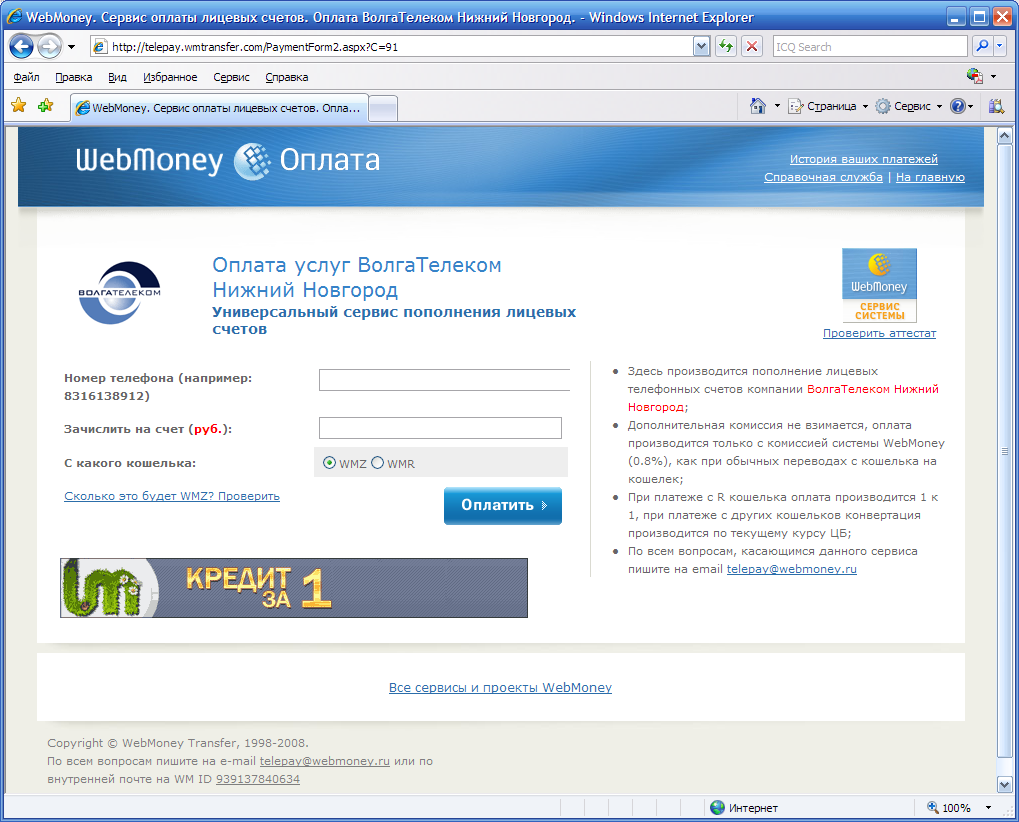Click the Stop loading X icon
Screen dimensions: 1019x822
(752, 47)
